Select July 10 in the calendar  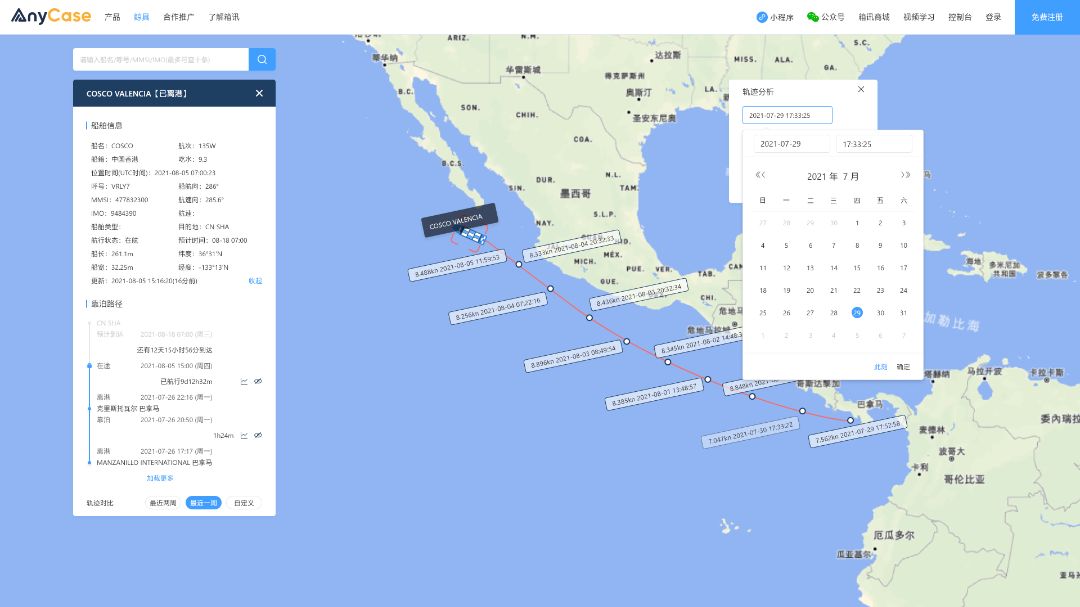pos(904,246)
